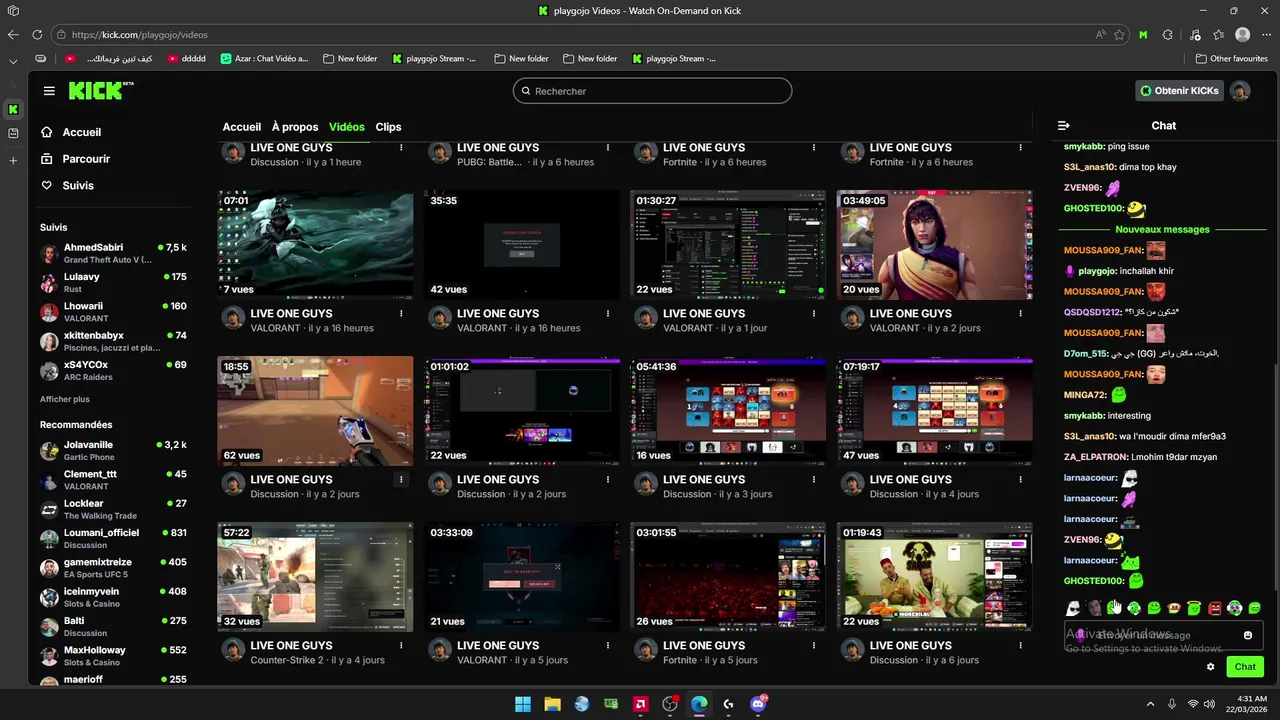Image resolution: width=1280 pixels, height=720 pixels.
Task: Open the chat settings gear
Action: [x=1210, y=667]
